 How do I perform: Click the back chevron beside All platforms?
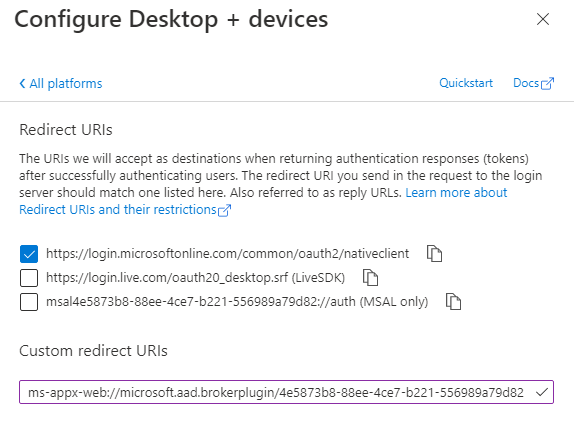(22, 83)
